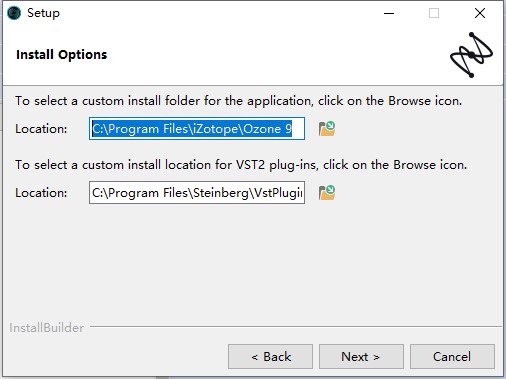The height and width of the screenshot is (379, 506).
Task: Click the Location label for the application folder
Action: (41, 129)
